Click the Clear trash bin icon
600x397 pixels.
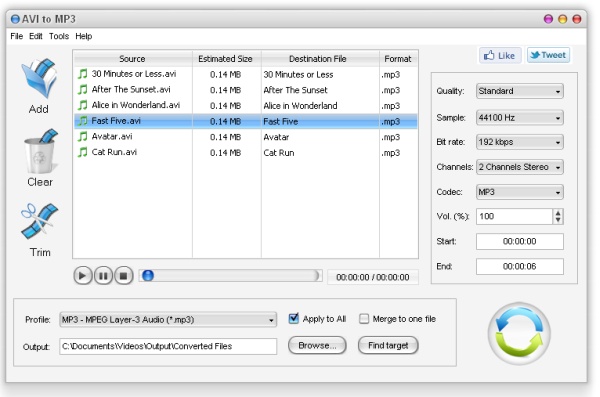[x=40, y=152]
